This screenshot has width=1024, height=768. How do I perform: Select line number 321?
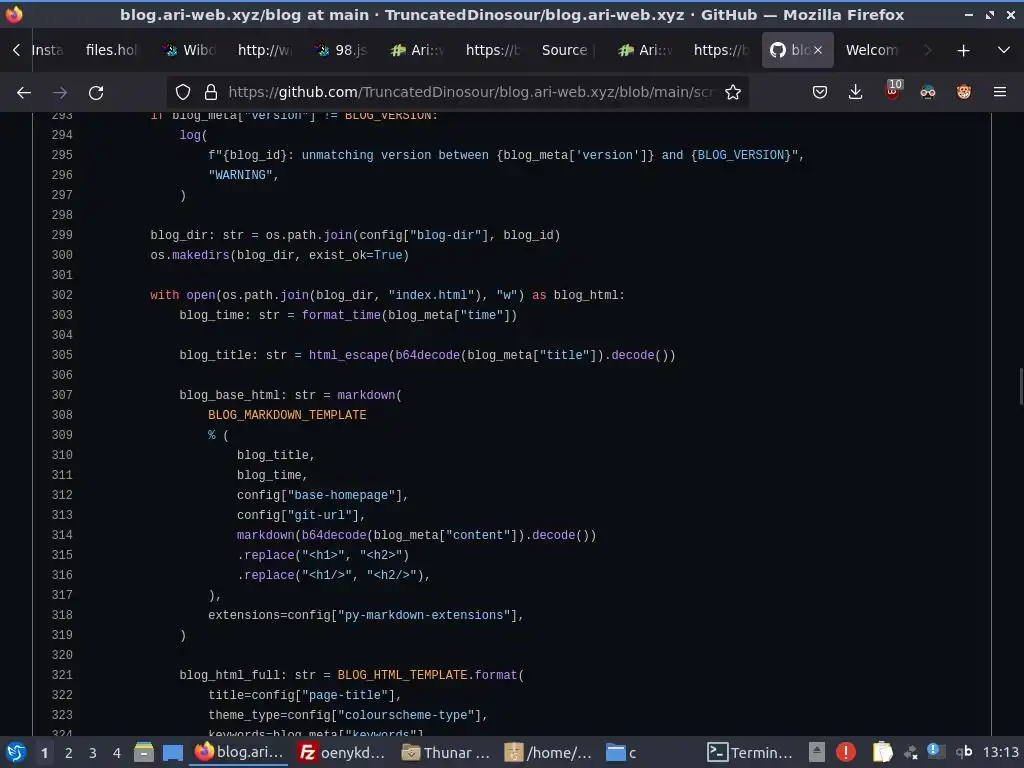(62, 675)
